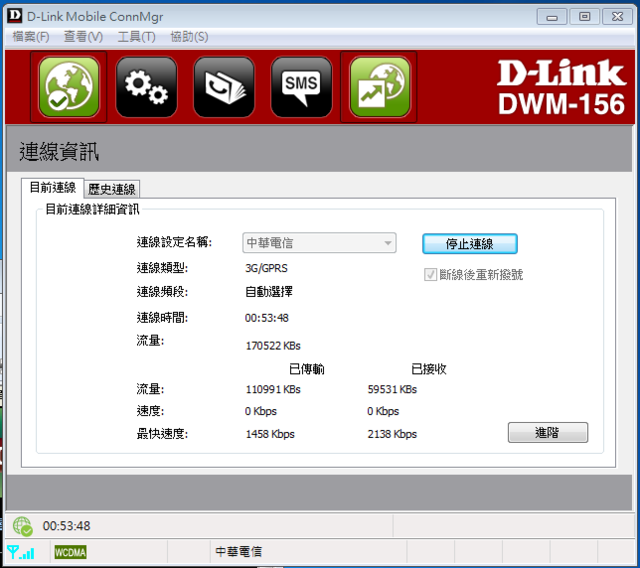Click the 連線時間 label
This screenshot has width=640, height=568.
[x=162, y=318]
